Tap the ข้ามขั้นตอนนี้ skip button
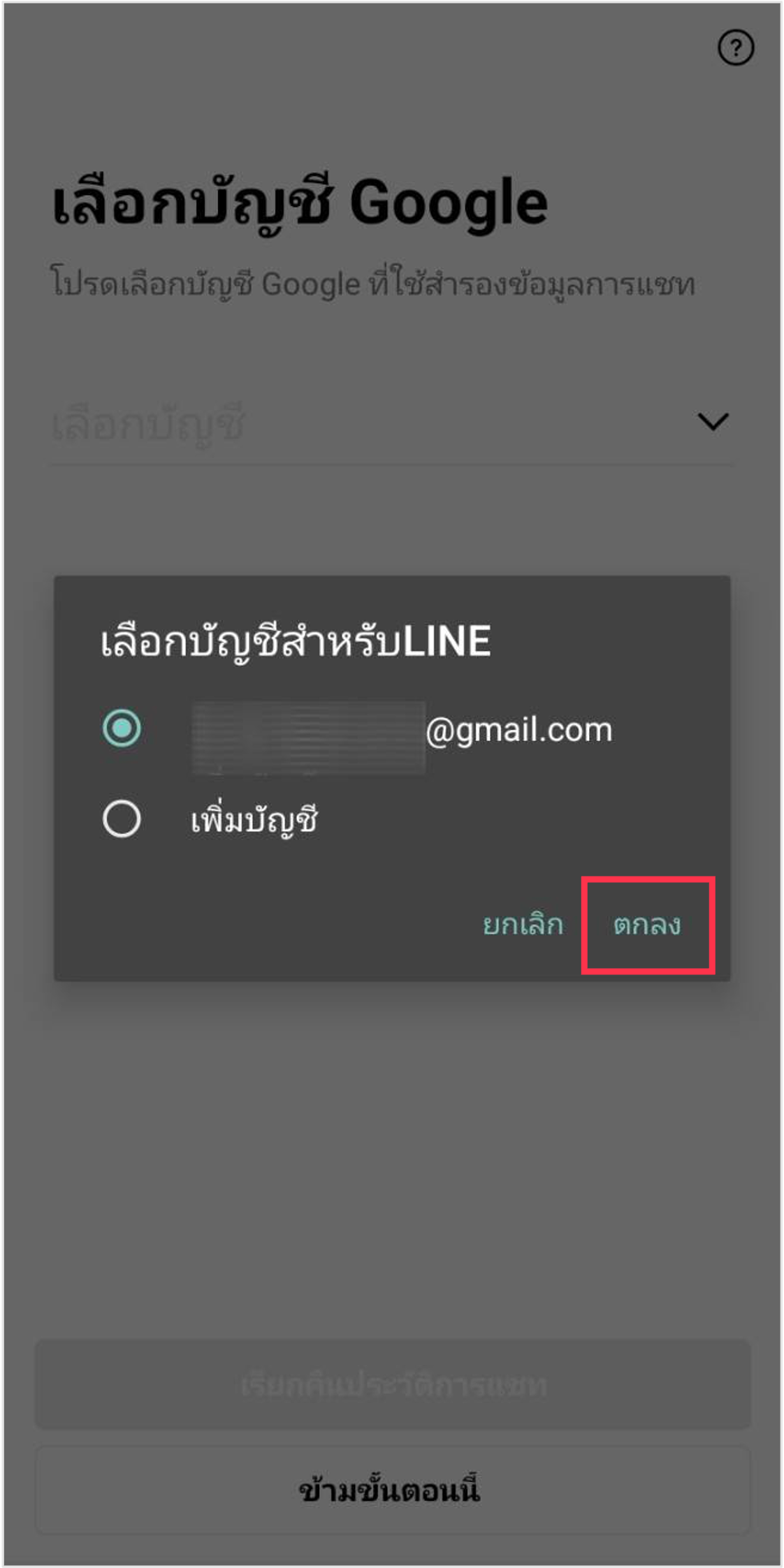Viewport: 784px width, 1568px height. 392,1490
